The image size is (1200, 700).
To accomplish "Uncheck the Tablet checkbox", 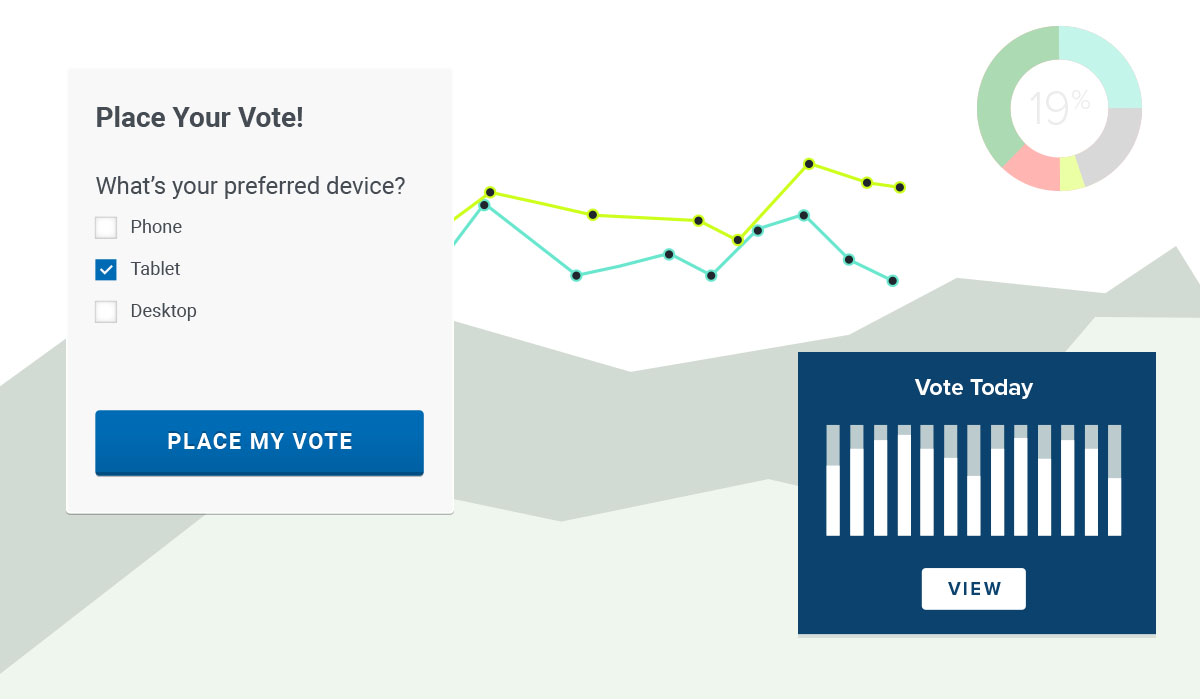I will click(x=106, y=269).
